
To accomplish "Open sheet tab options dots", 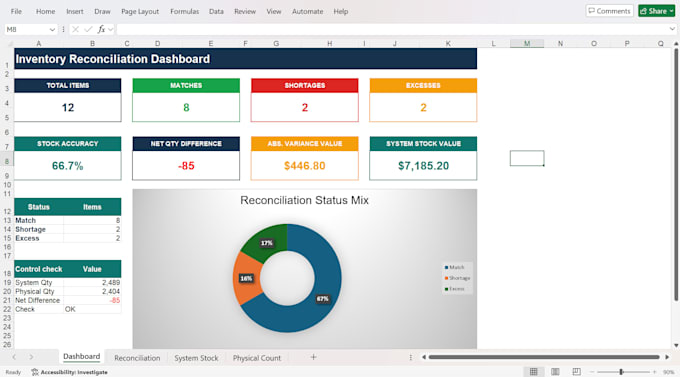I will (x=410, y=357).
